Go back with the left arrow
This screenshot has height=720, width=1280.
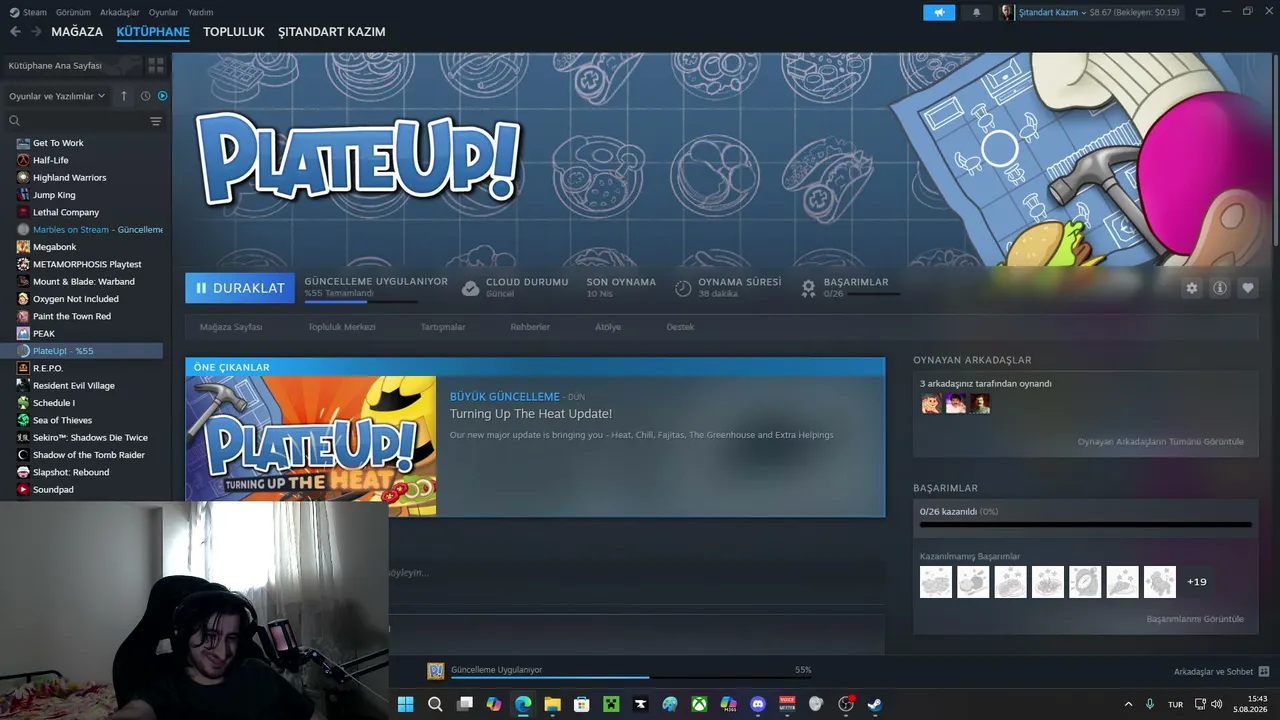tap(15, 32)
